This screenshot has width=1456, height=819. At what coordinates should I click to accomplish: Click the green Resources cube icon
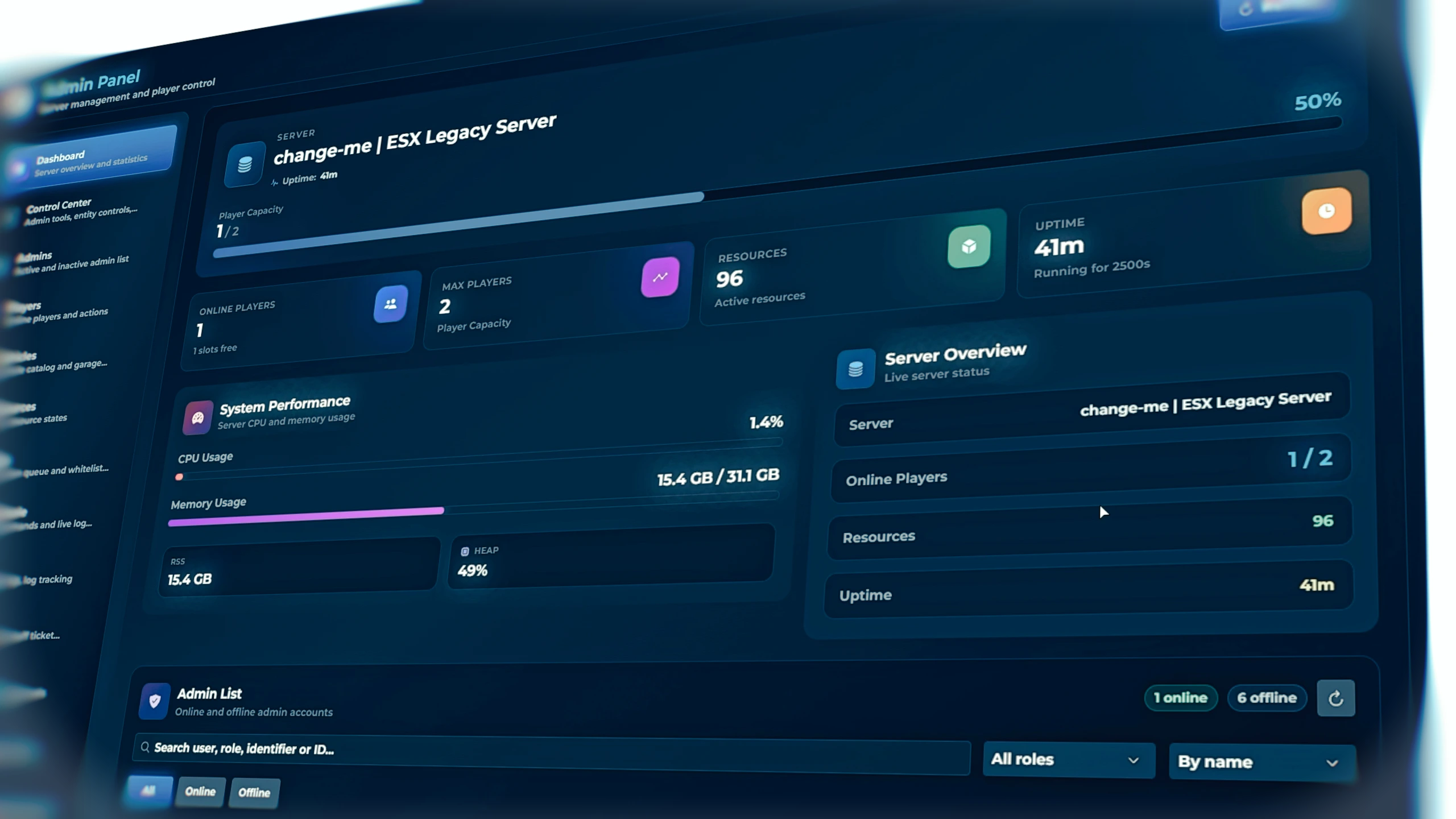point(969,246)
